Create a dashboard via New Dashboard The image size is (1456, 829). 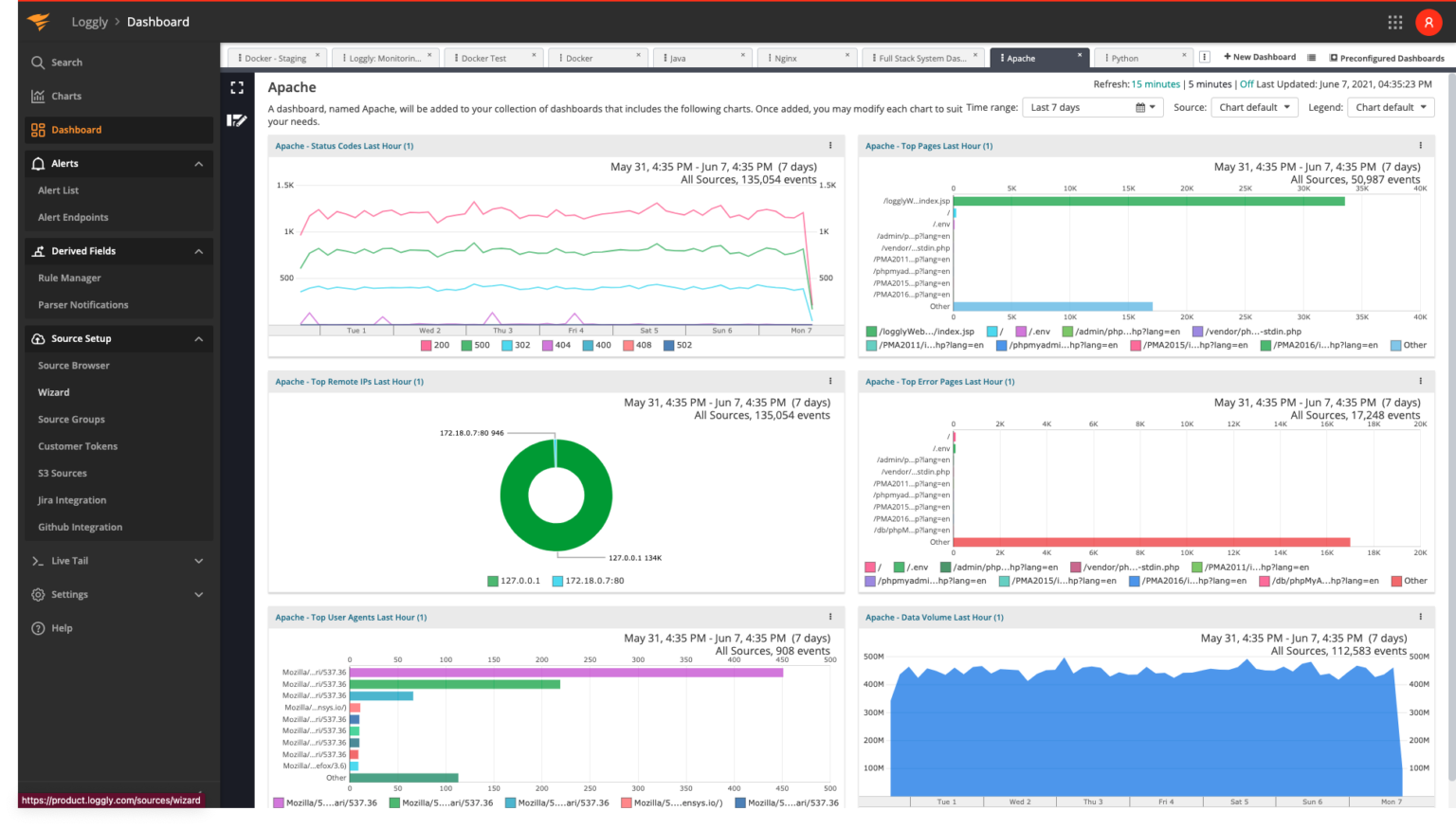coord(1260,57)
